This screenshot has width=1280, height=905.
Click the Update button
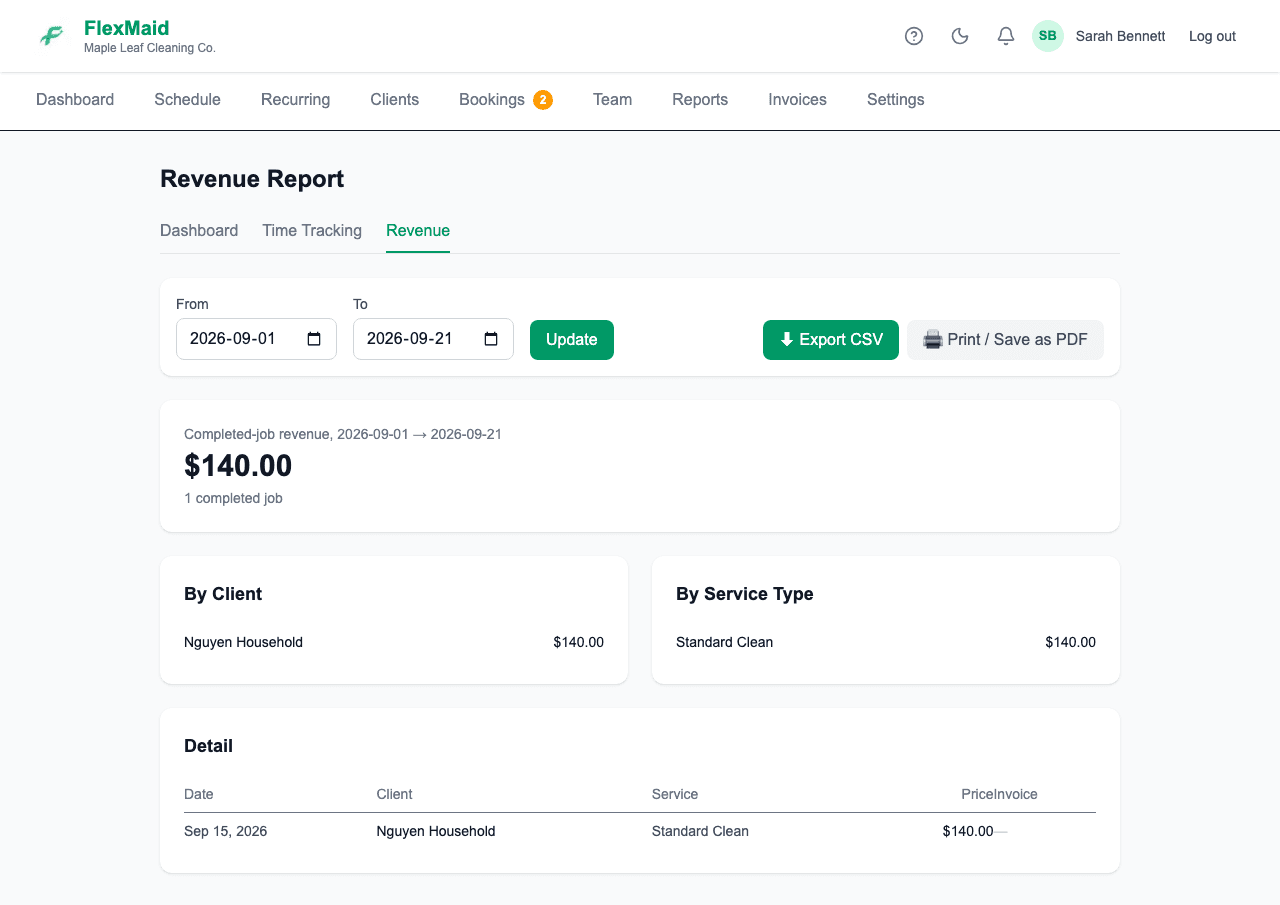coord(572,340)
